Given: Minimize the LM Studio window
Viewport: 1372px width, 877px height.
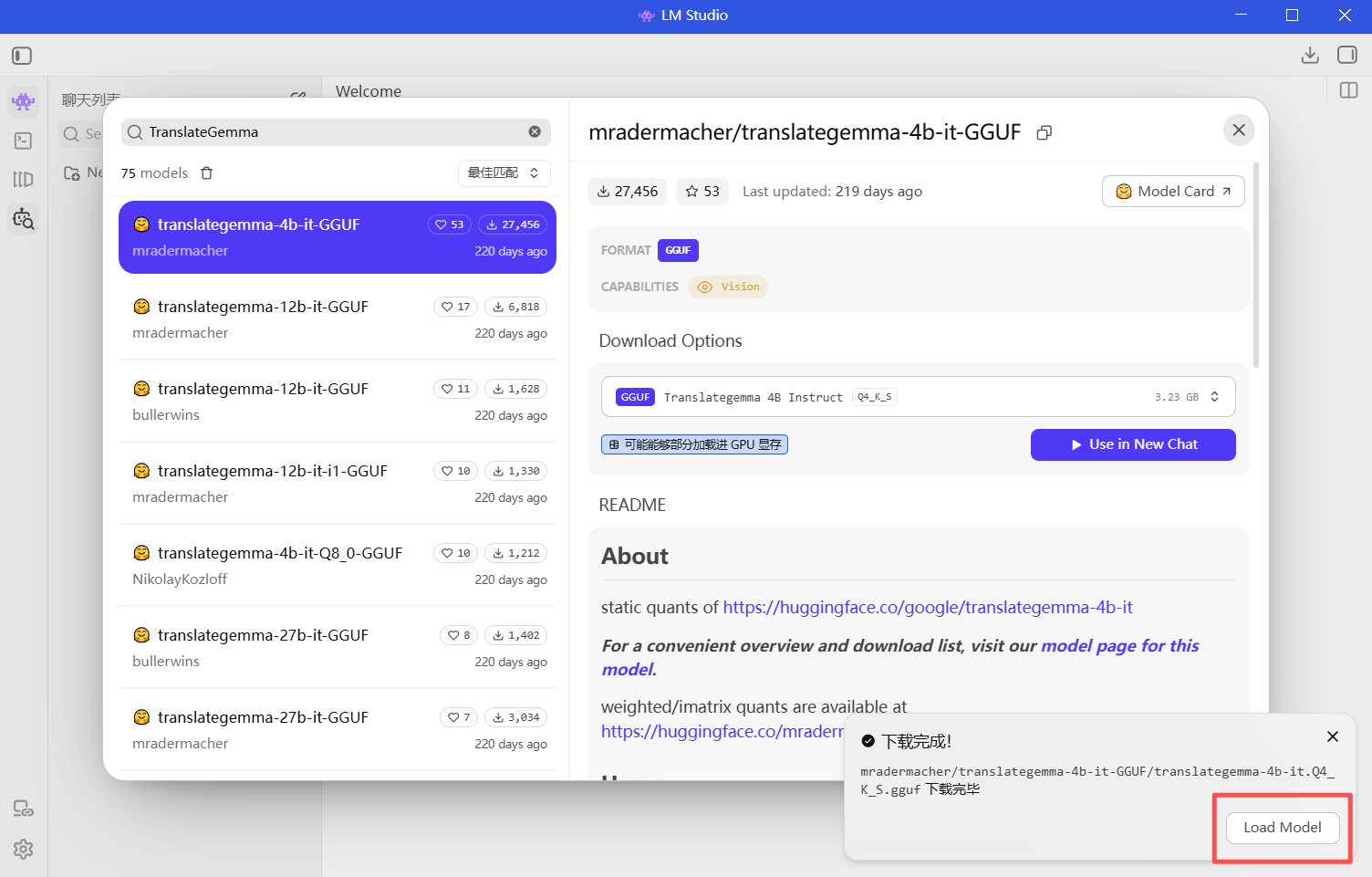Looking at the screenshot, I should pyautogui.click(x=1241, y=16).
